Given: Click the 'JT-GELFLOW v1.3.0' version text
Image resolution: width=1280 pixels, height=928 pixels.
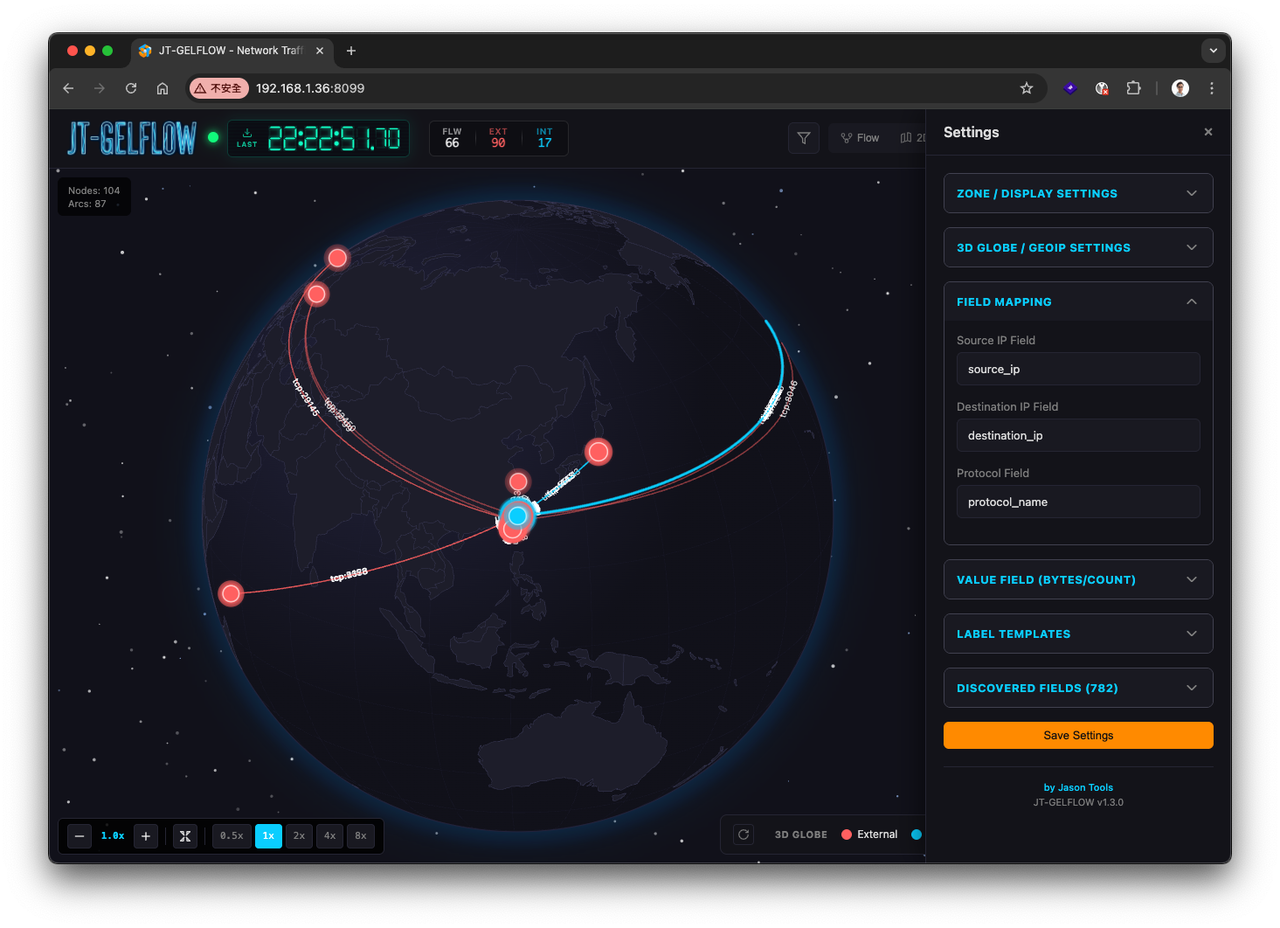Looking at the screenshot, I should click(1078, 802).
